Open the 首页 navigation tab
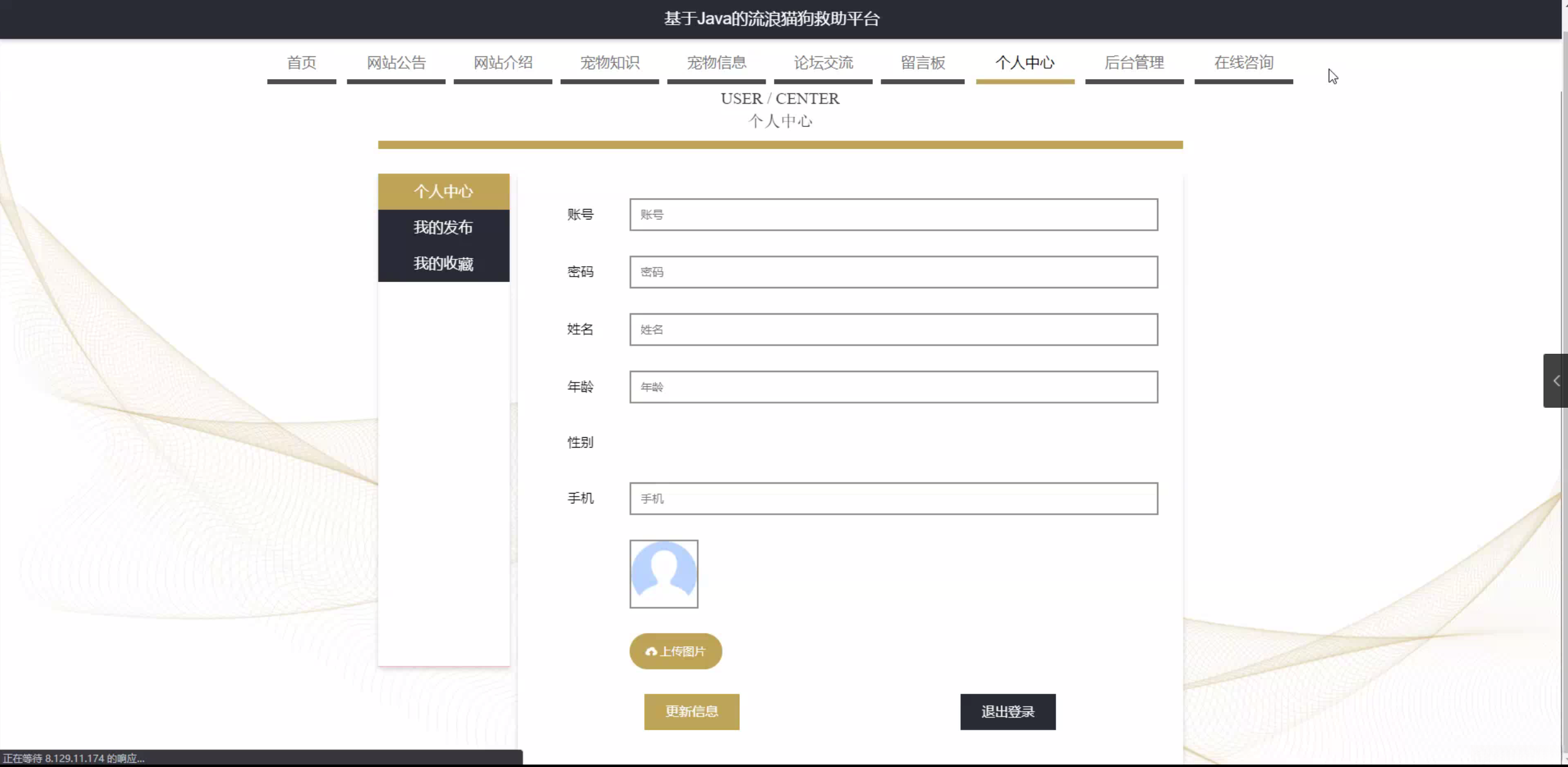This screenshot has width=1568, height=767. (x=301, y=63)
